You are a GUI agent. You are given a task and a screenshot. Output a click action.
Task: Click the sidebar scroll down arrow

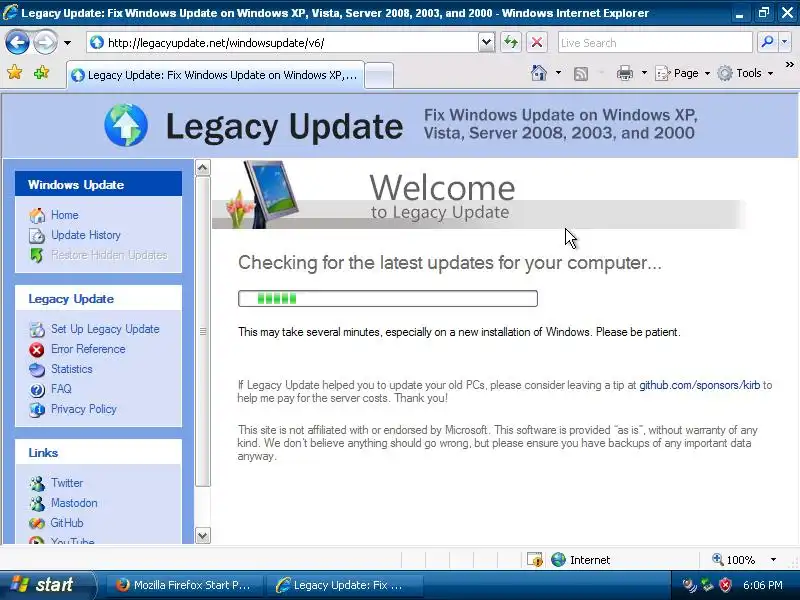click(x=203, y=536)
